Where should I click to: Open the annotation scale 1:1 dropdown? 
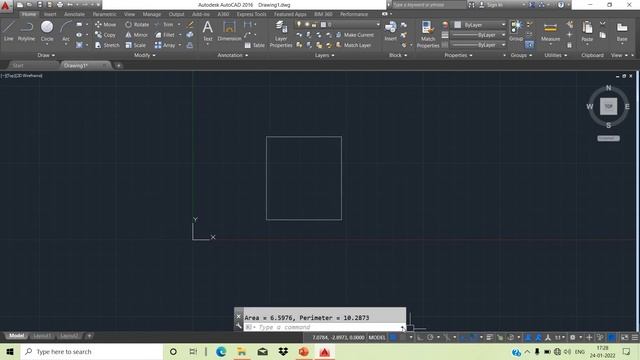559,338
